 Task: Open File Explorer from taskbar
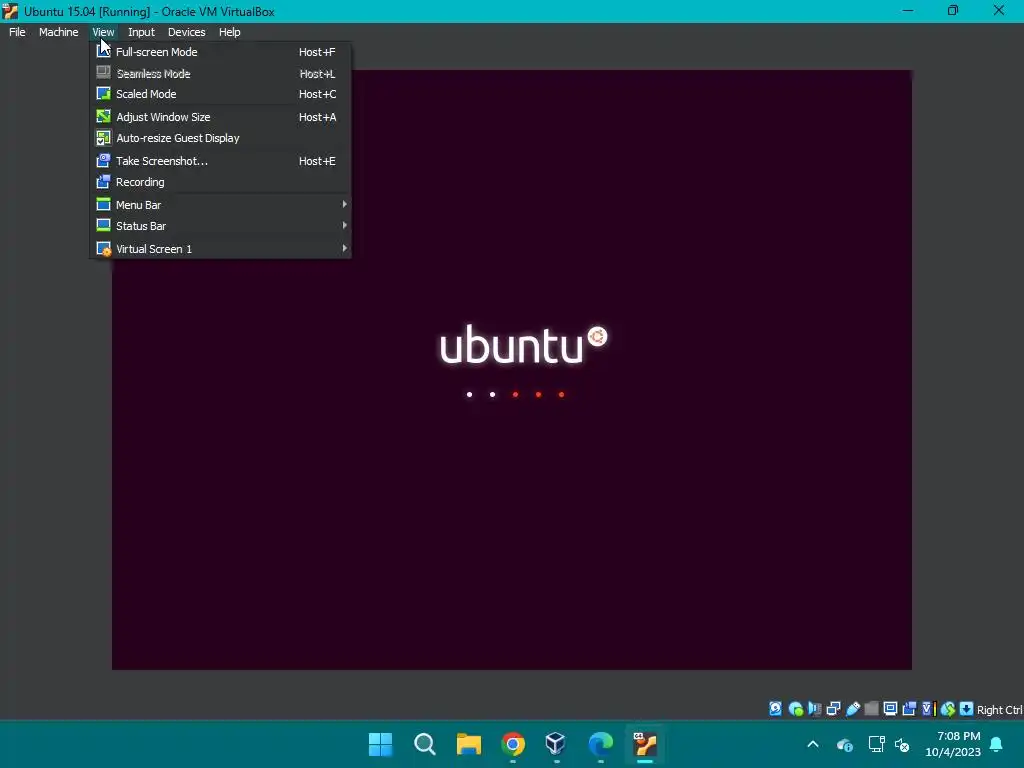(x=468, y=744)
